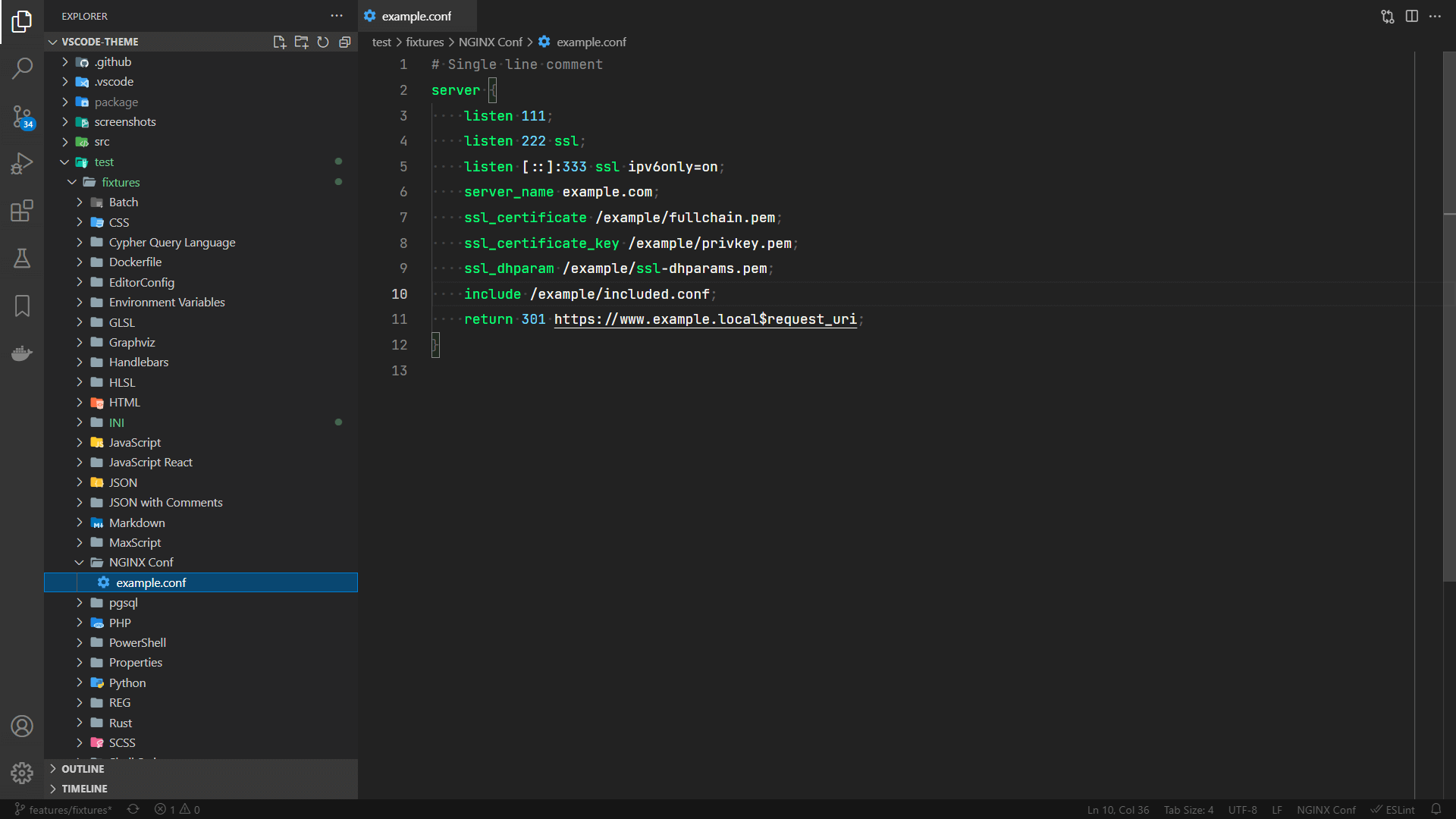Click New File icon in explorer header
Image resolution: width=1456 pixels, height=819 pixels.
[279, 42]
